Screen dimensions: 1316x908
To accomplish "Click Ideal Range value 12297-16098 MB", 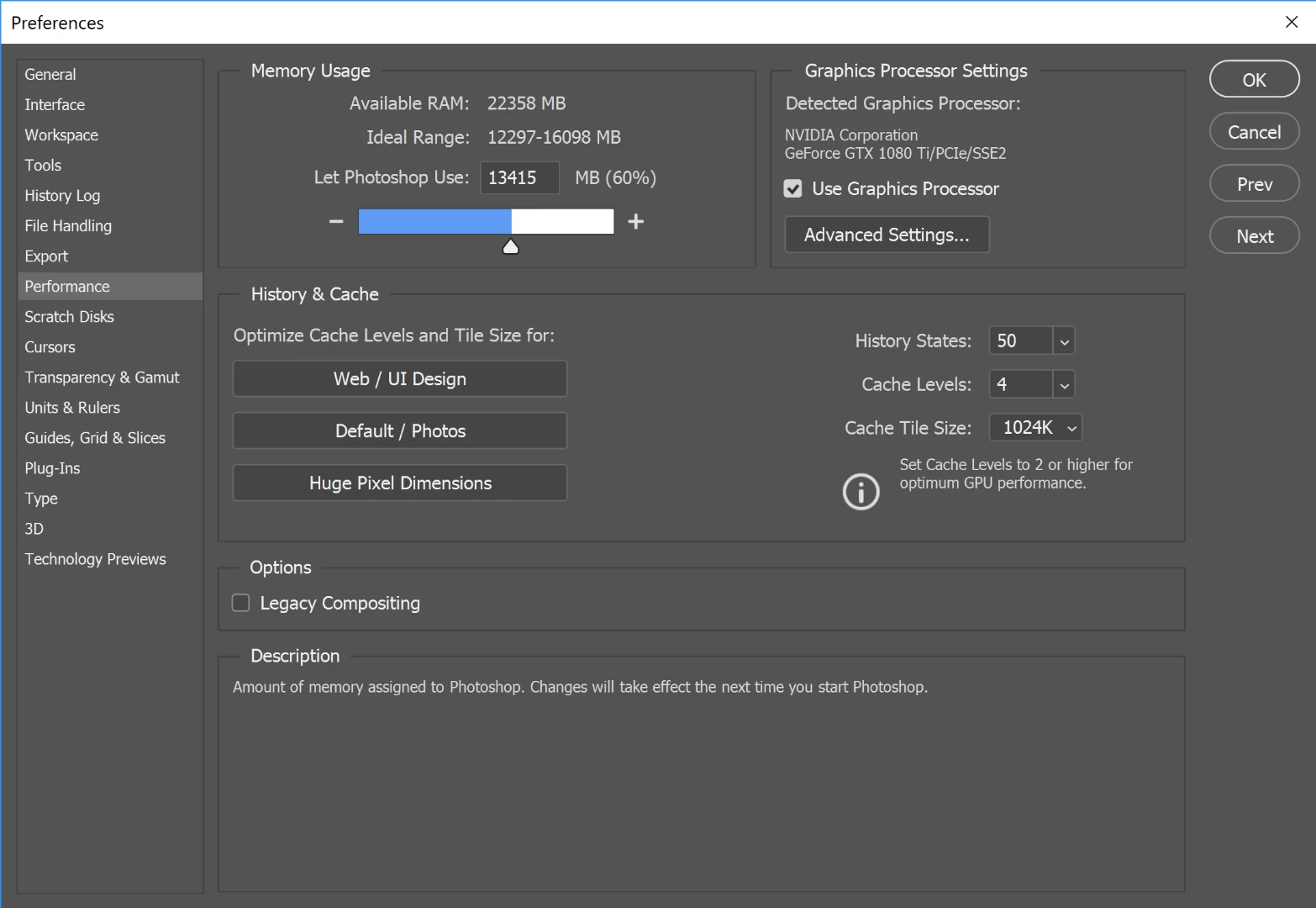I will tap(555, 137).
